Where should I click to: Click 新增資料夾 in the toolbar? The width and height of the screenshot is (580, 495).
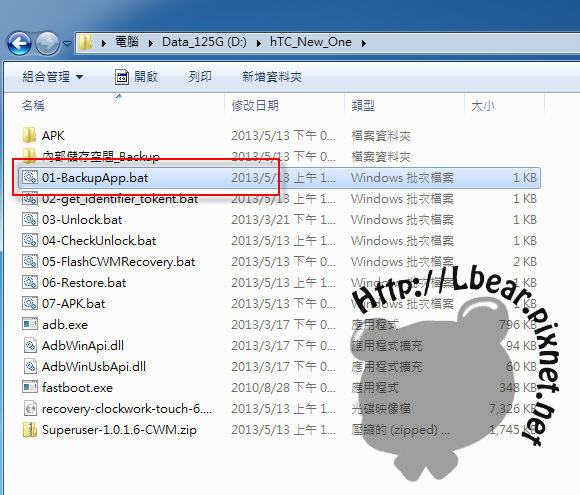point(272,77)
